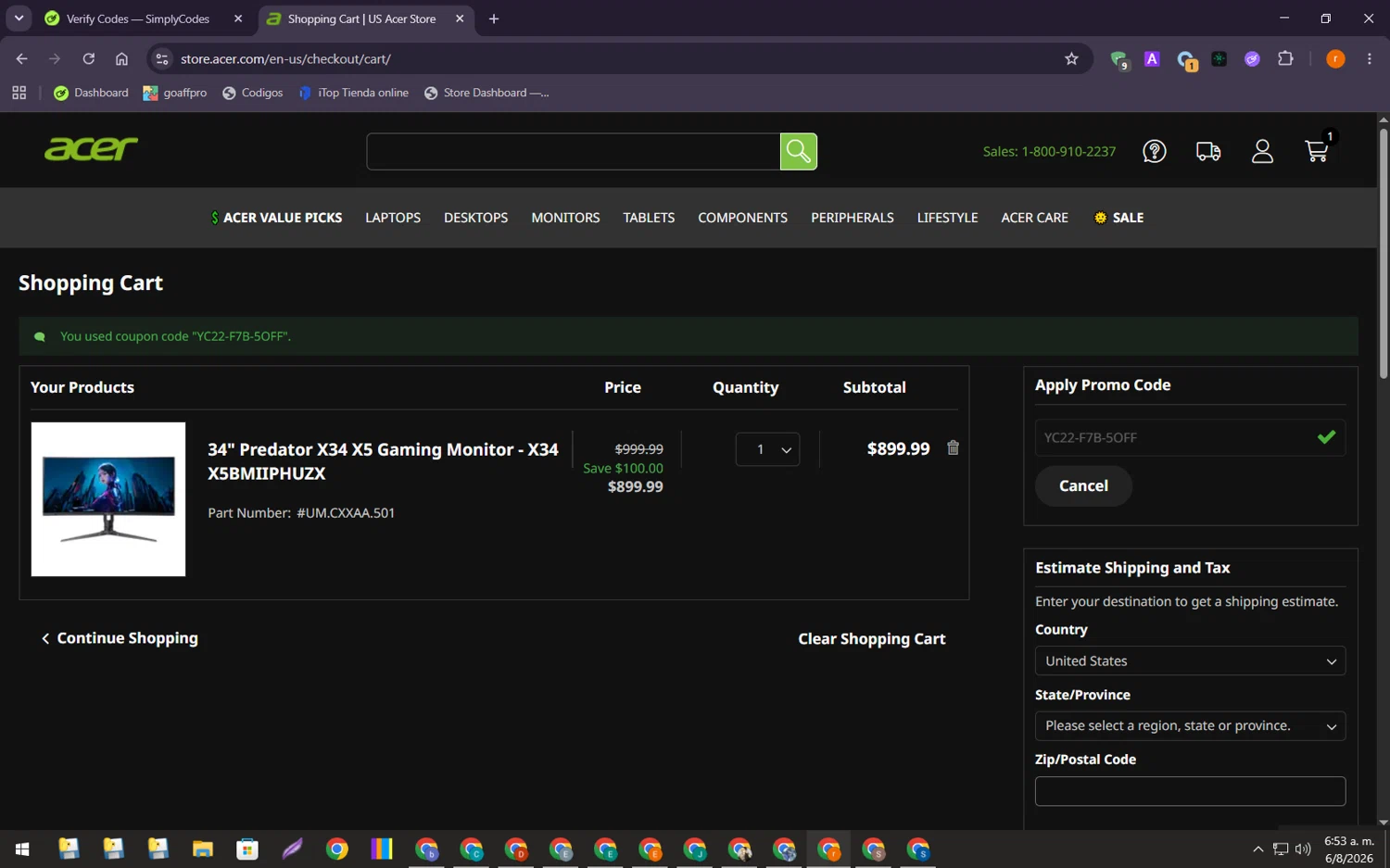Click Clear Shopping Cart
1390x868 pixels.
click(x=872, y=639)
